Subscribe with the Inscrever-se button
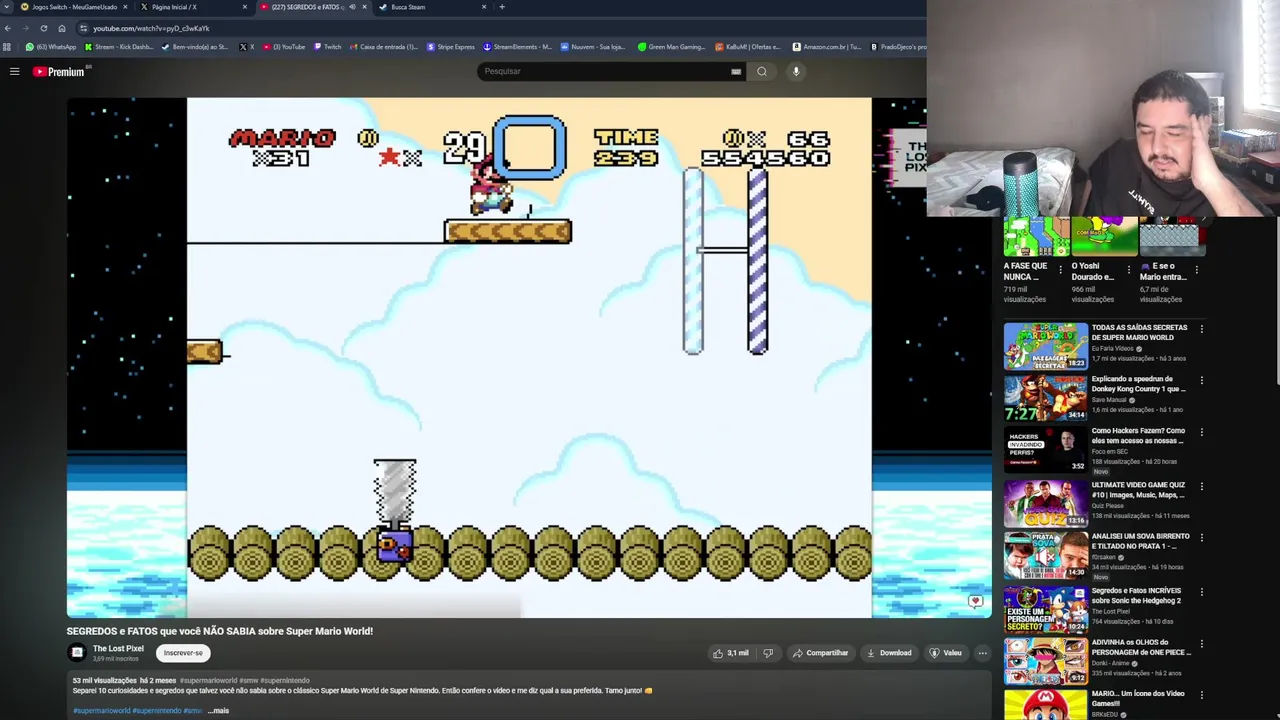 pyautogui.click(x=183, y=653)
